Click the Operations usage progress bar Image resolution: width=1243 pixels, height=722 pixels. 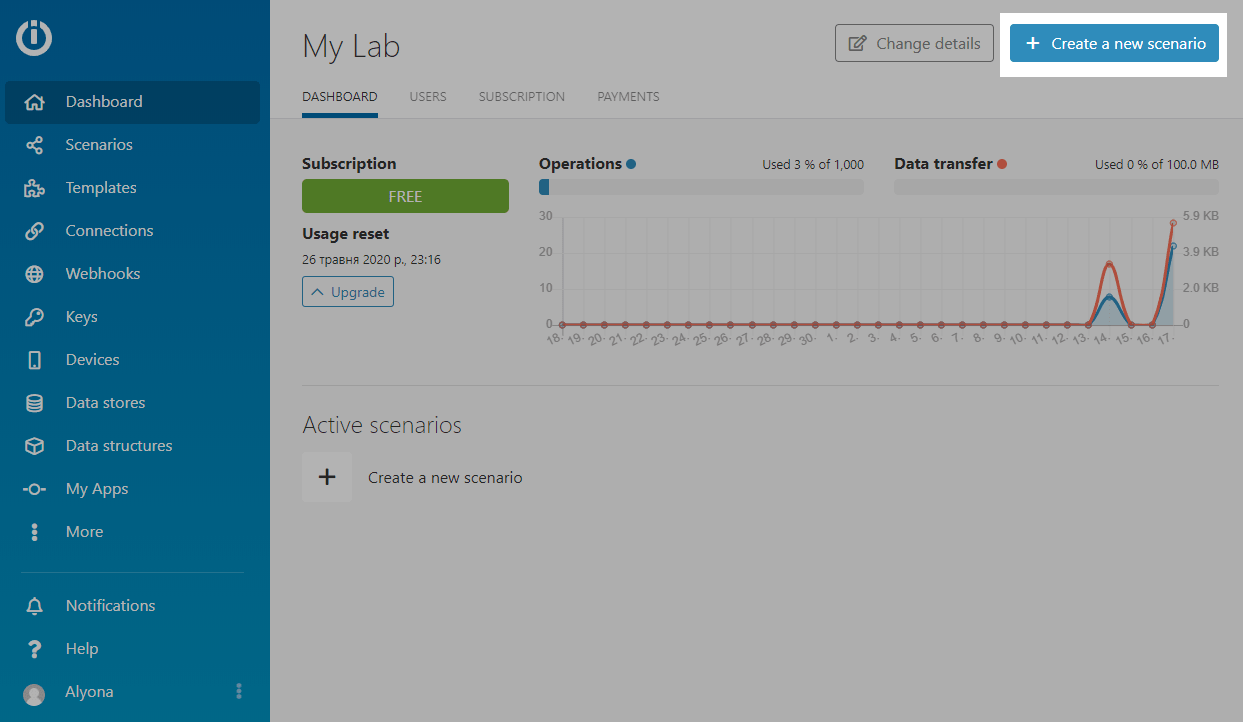(700, 187)
